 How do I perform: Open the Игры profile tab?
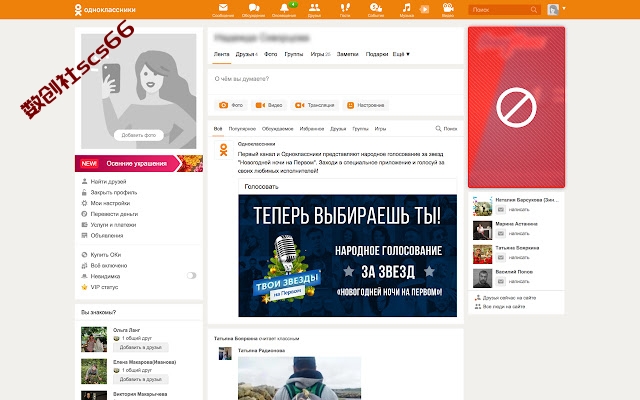click(320, 54)
